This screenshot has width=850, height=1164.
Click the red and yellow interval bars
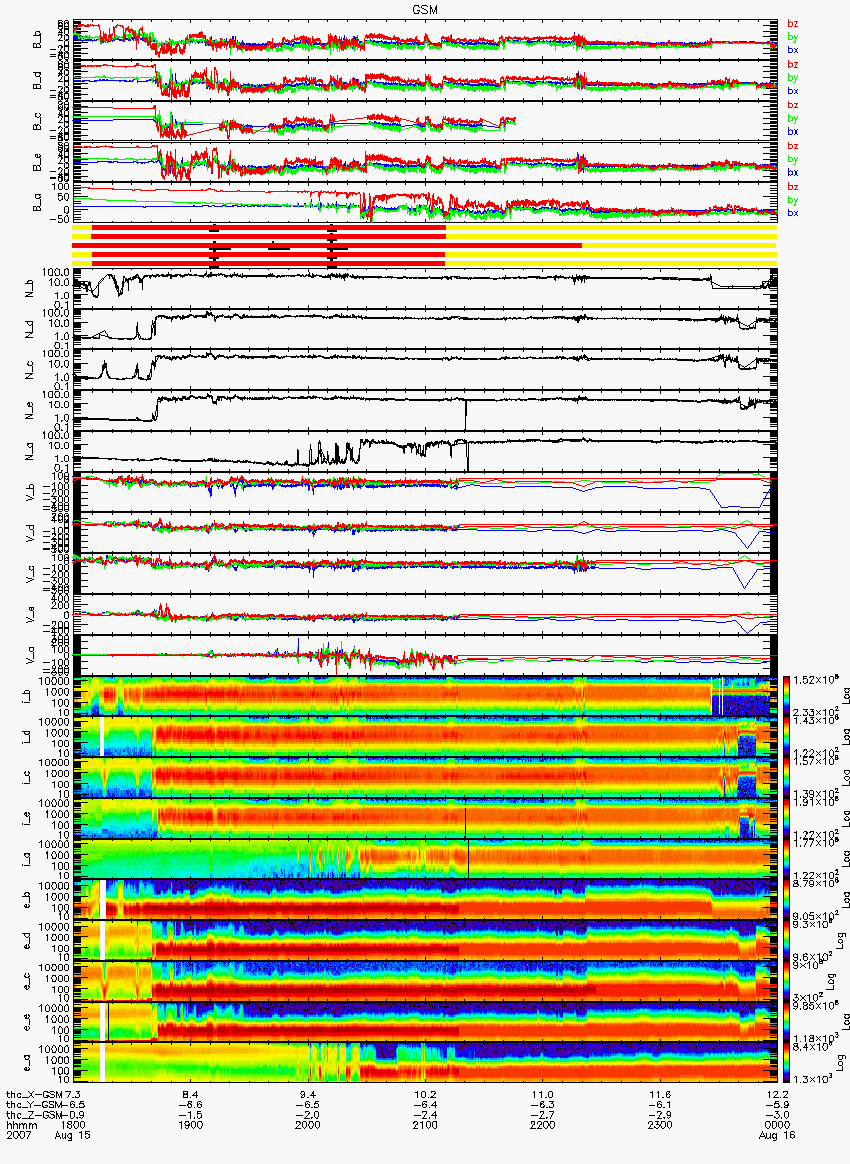(x=425, y=245)
